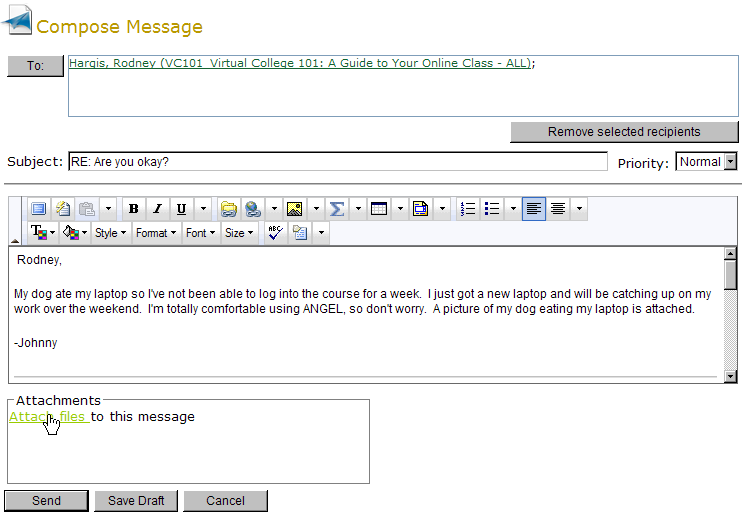
Task: Enable left text alignment
Action: [x=534, y=209]
